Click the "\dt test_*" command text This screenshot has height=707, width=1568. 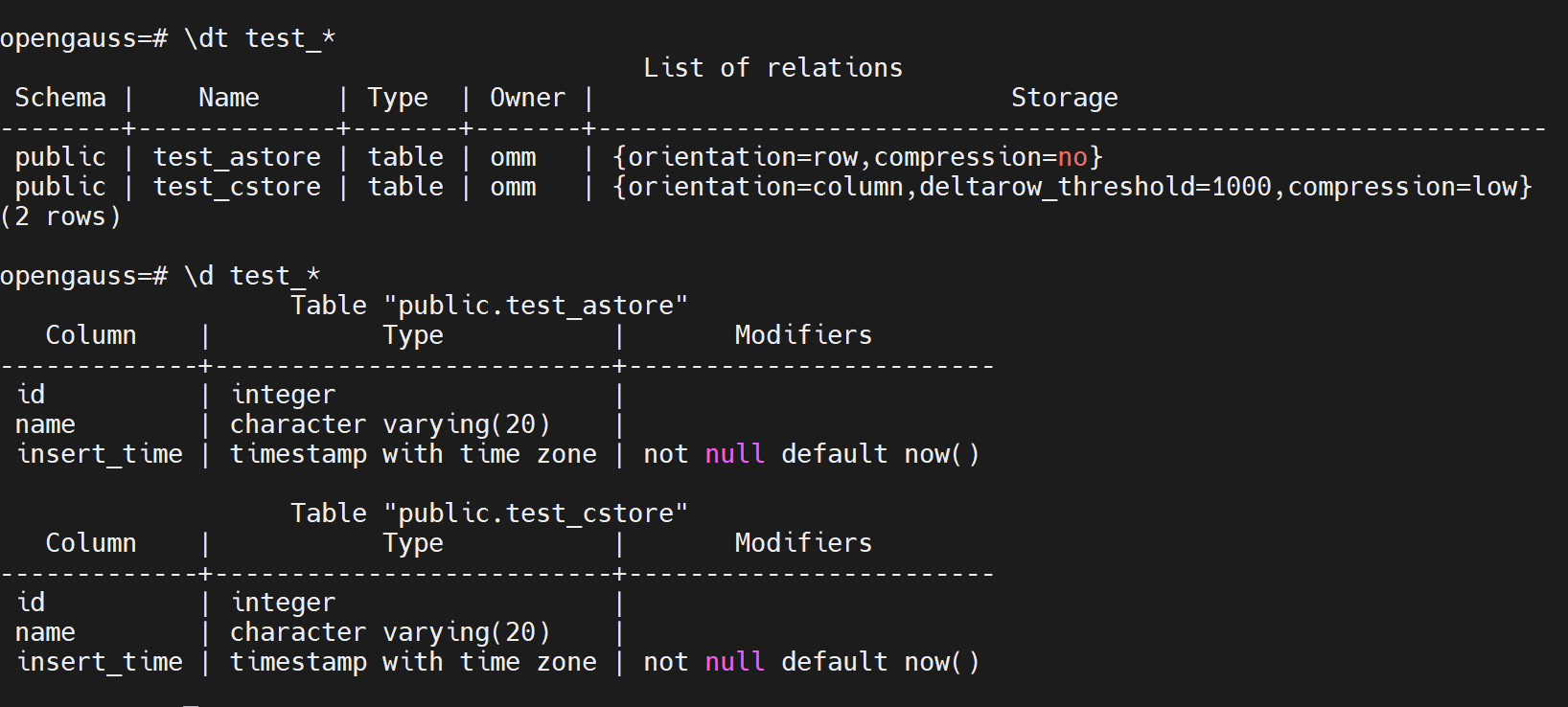pos(260,38)
